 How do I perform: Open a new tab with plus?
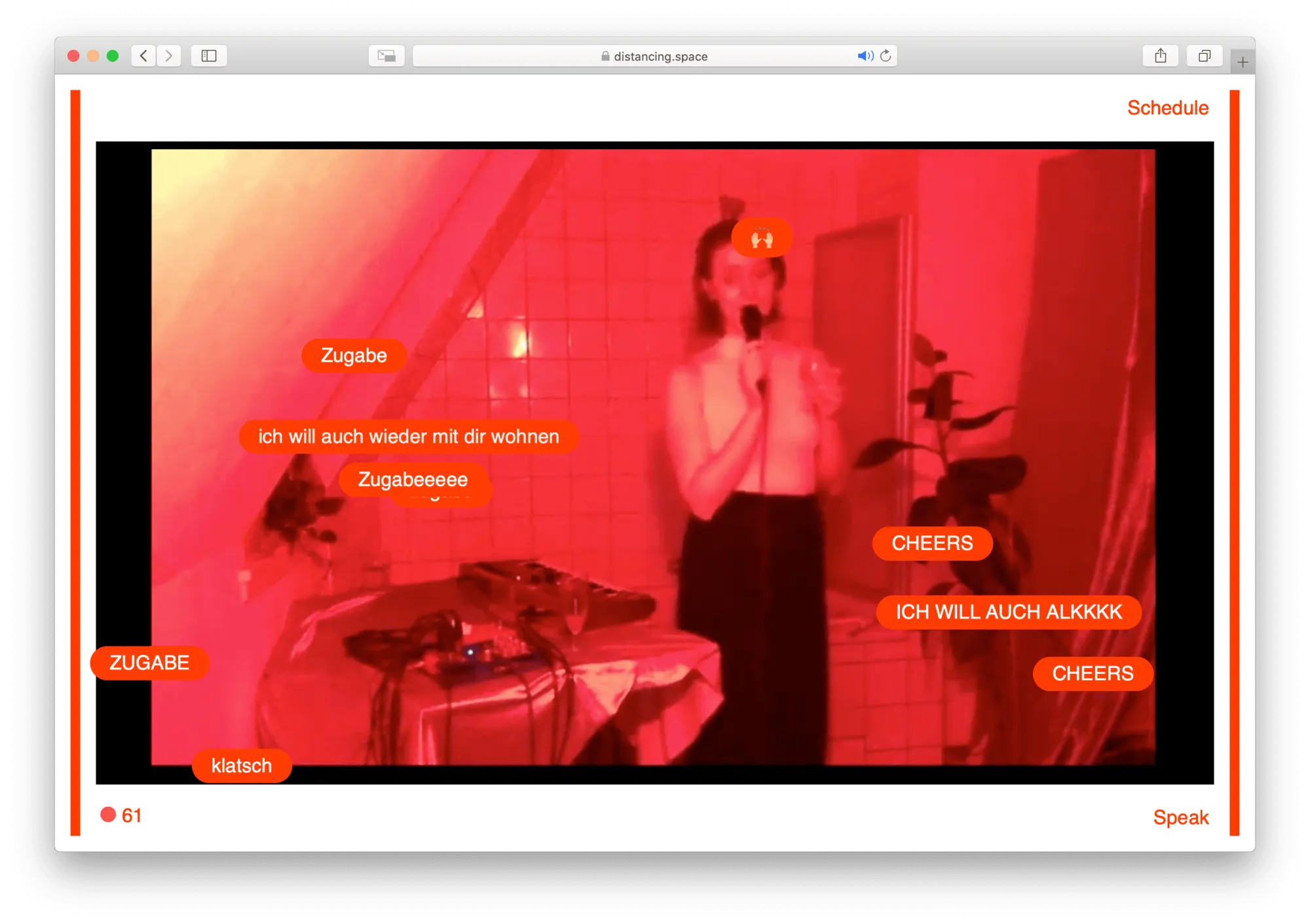(x=1242, y=62)
